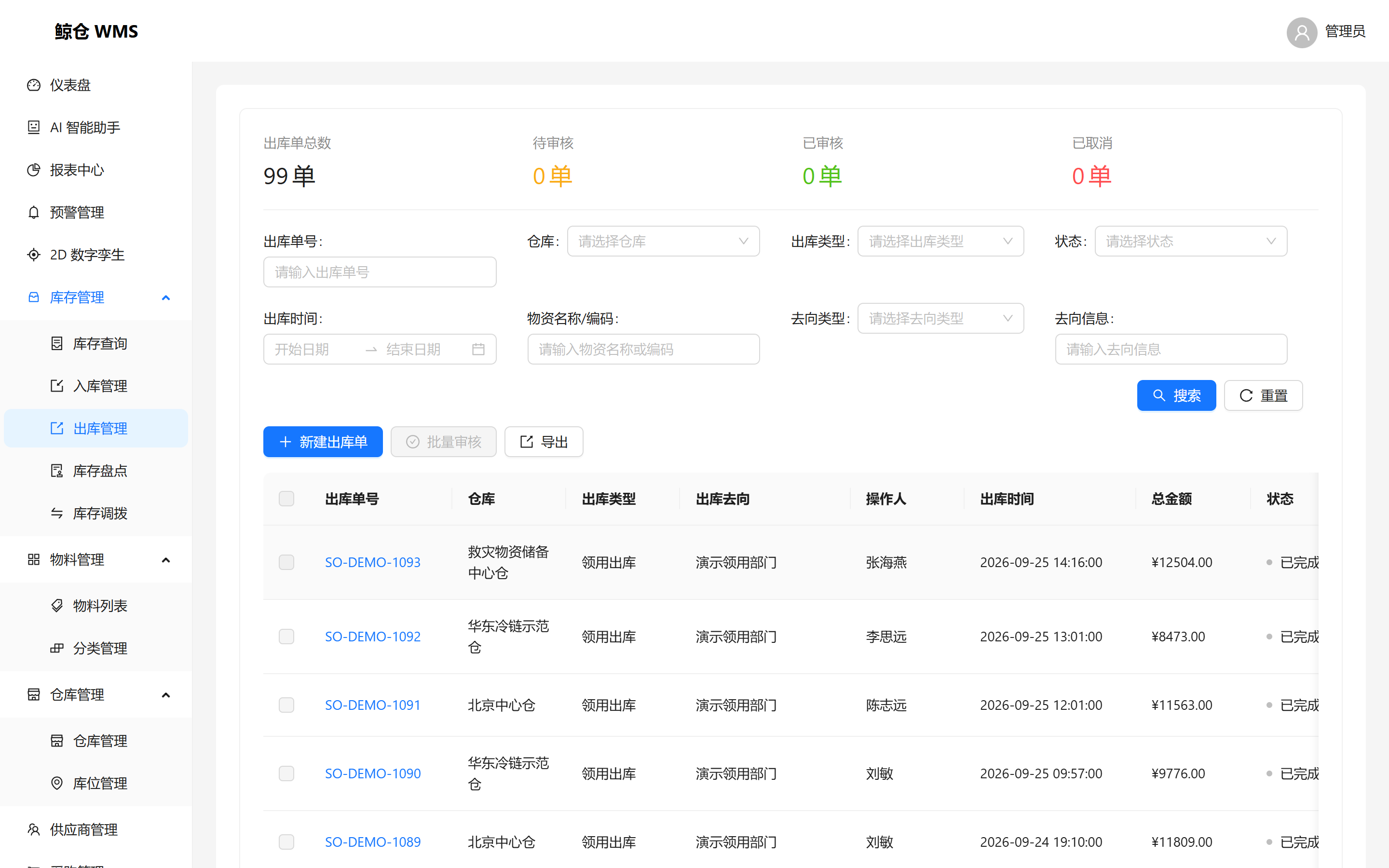Click the 出库时间 column header
This screenshot has width=1389, height=868.
[1007, 498]
